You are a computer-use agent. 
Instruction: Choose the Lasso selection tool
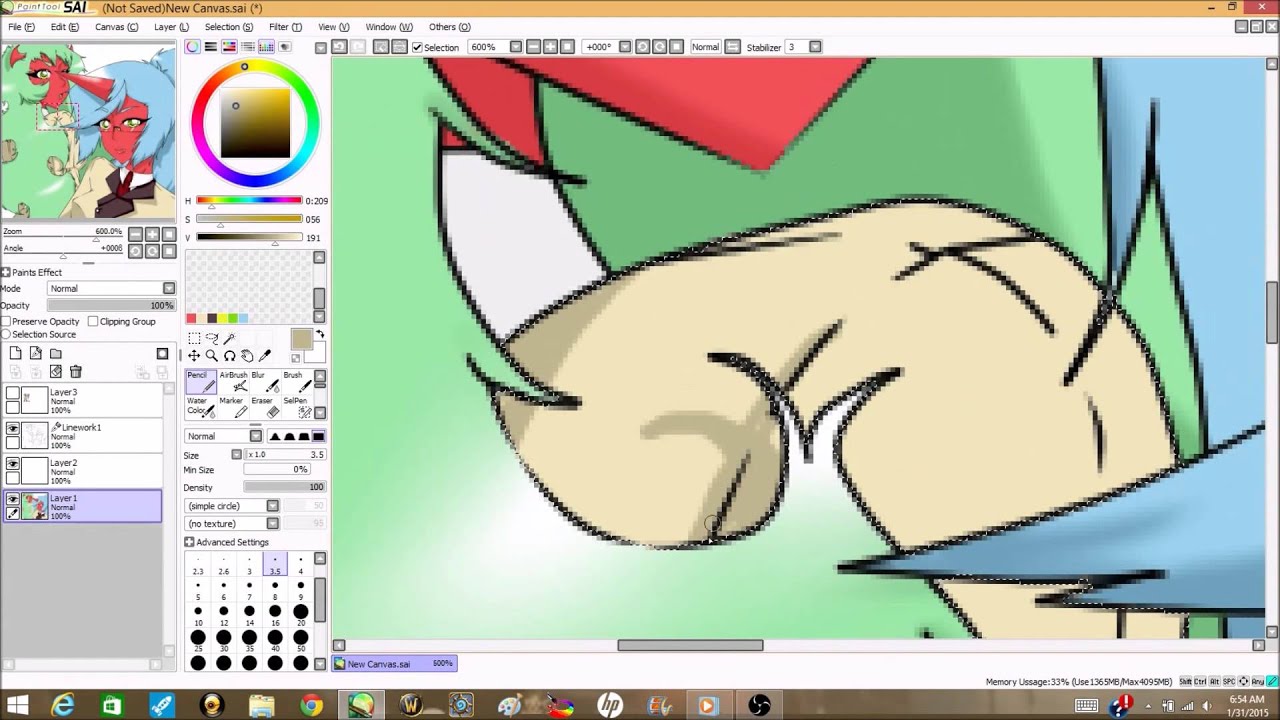(212, 338)
